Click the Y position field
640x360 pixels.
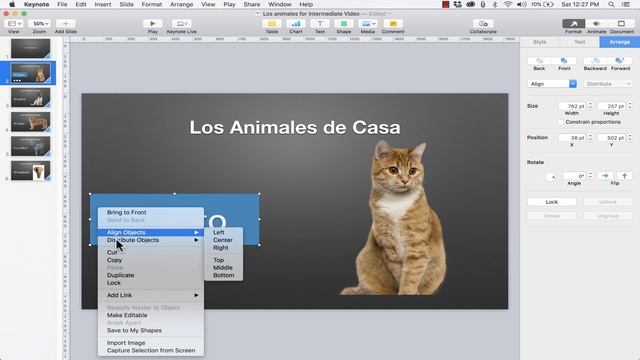pos(612,138)
